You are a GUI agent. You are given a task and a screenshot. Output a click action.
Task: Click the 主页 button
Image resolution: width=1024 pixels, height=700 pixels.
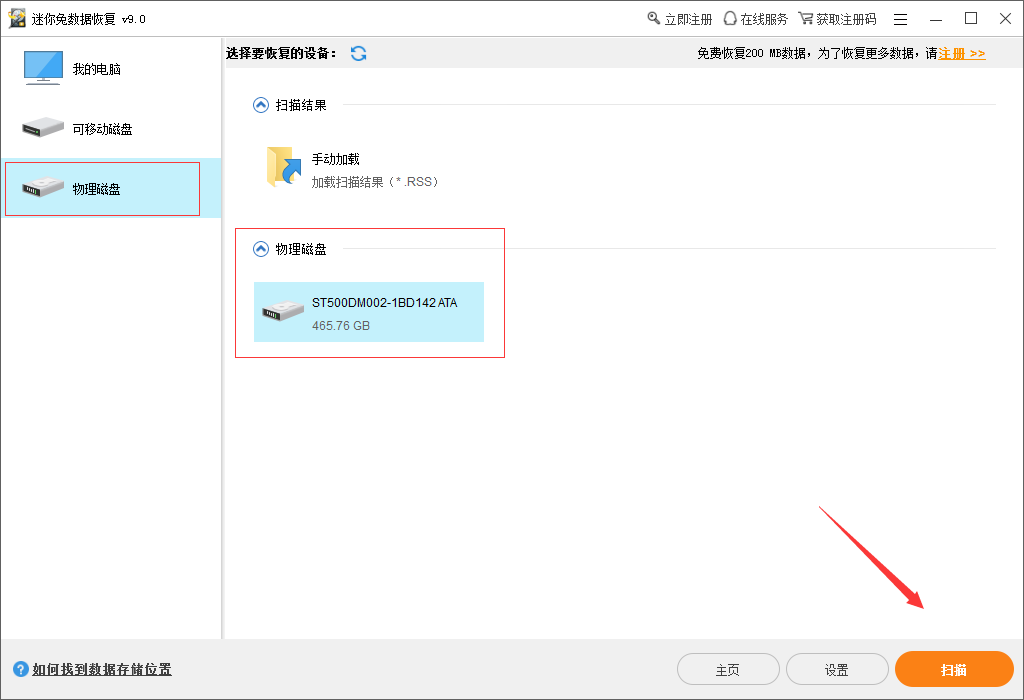(x=728, y=669)
